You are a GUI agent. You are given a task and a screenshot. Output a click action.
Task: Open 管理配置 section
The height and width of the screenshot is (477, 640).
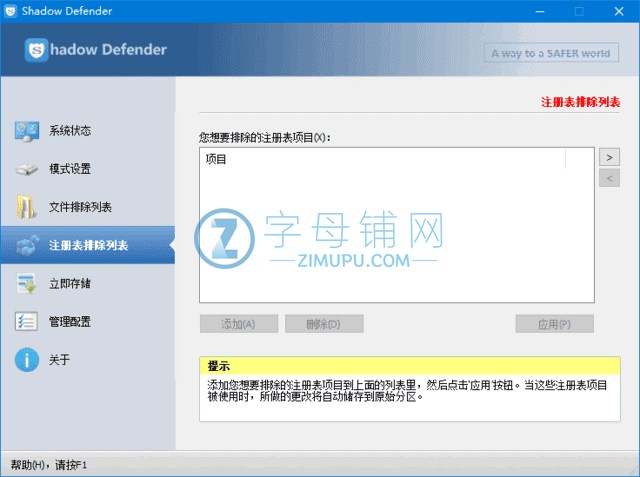(88, 322)
